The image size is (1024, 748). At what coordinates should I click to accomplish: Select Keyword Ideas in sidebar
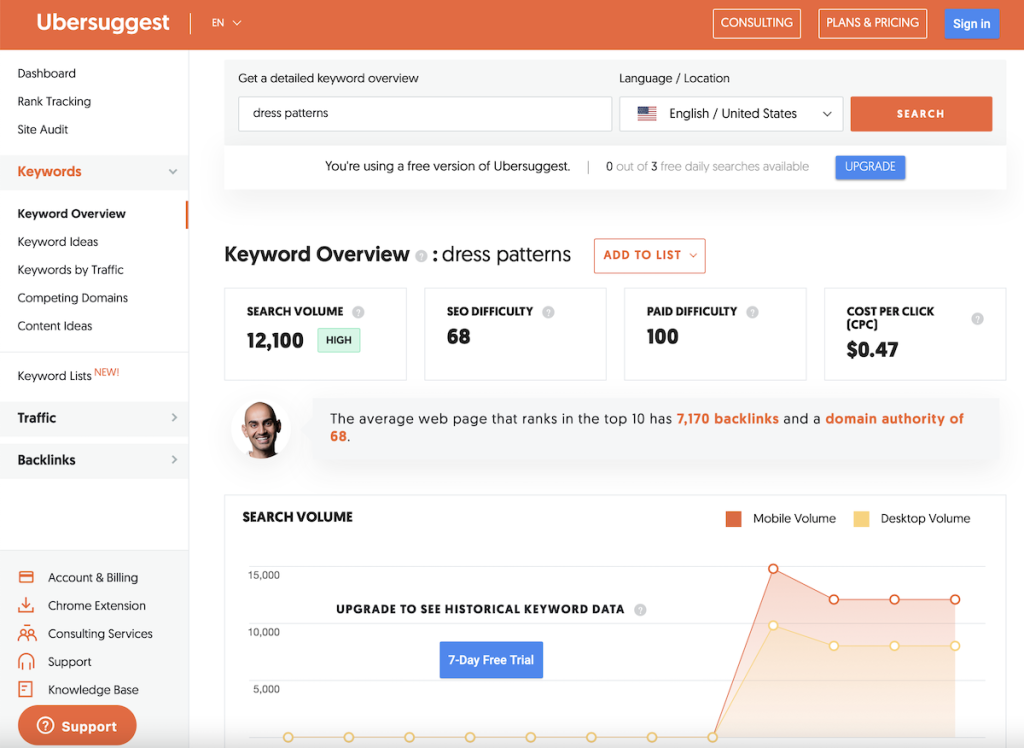pos(57,242)
